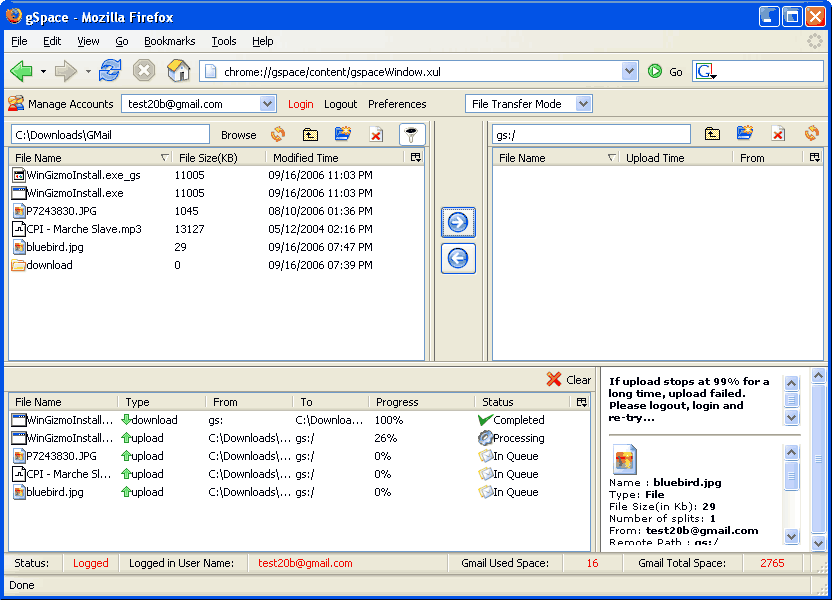Screen dimensions: 832x600
Task: Select WinGizmoInstall.exe_gs in local list
Action: (x=216, y=175)
